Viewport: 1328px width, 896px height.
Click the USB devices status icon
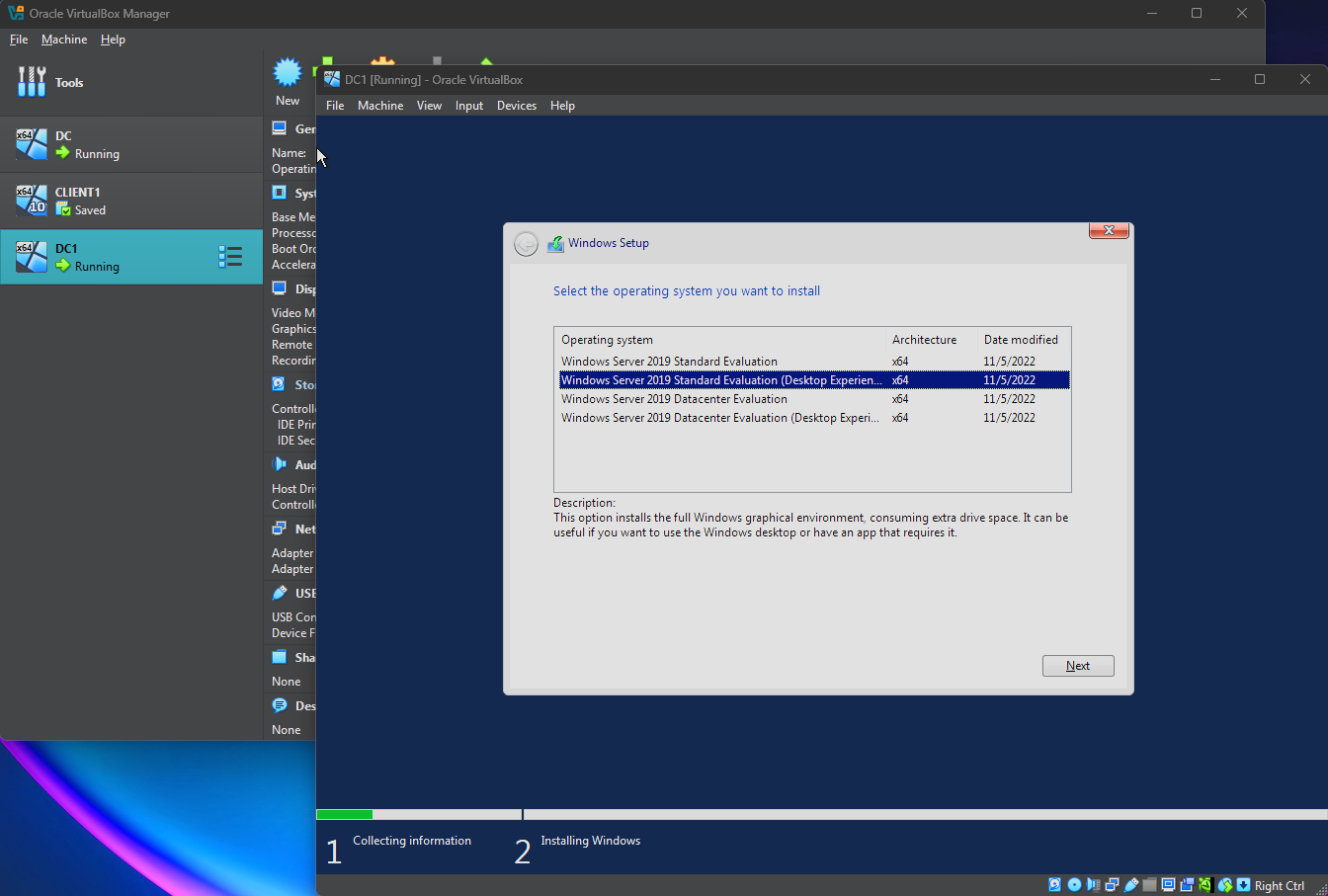click(x=1131, y=885)
